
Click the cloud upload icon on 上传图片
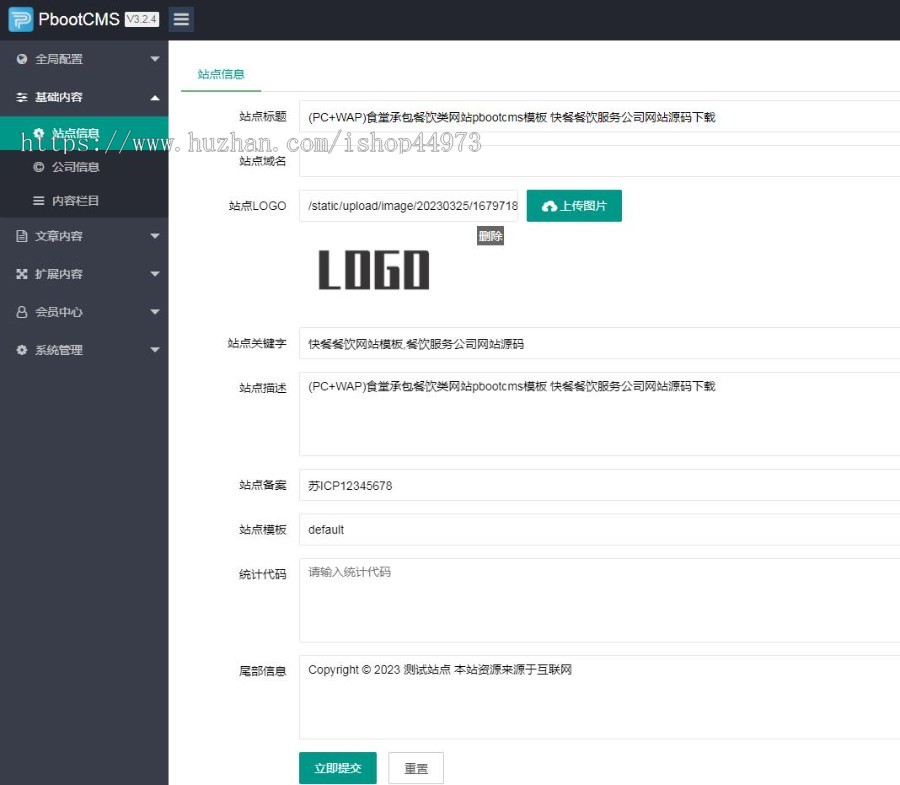549,206
